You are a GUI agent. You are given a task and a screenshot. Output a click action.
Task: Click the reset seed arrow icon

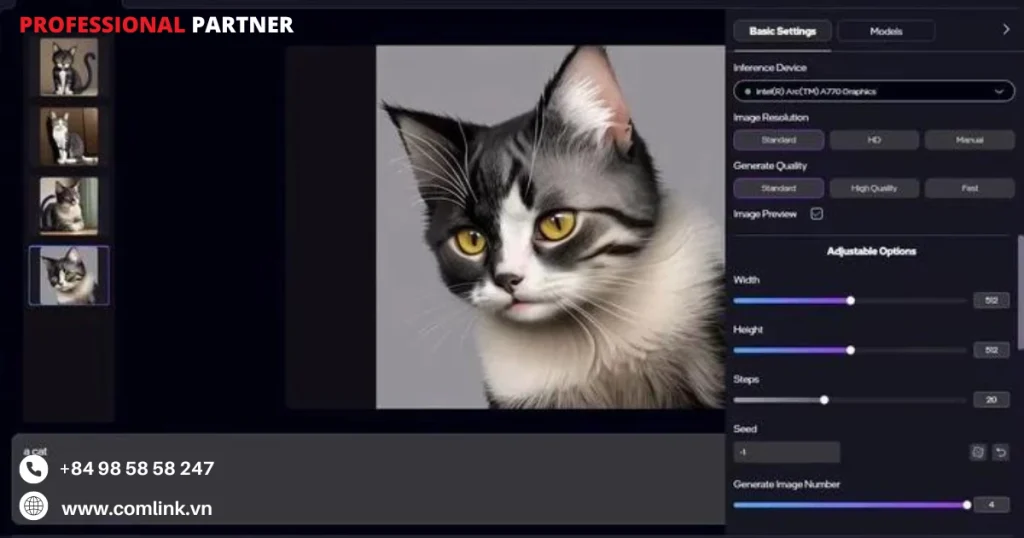click(x=1000, y=452)
